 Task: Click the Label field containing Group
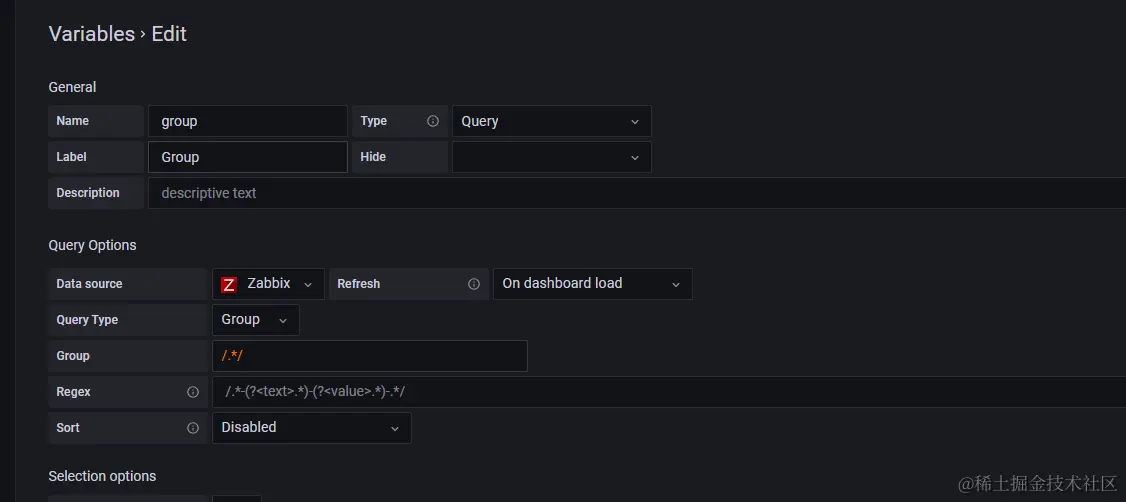pos(247,157)
